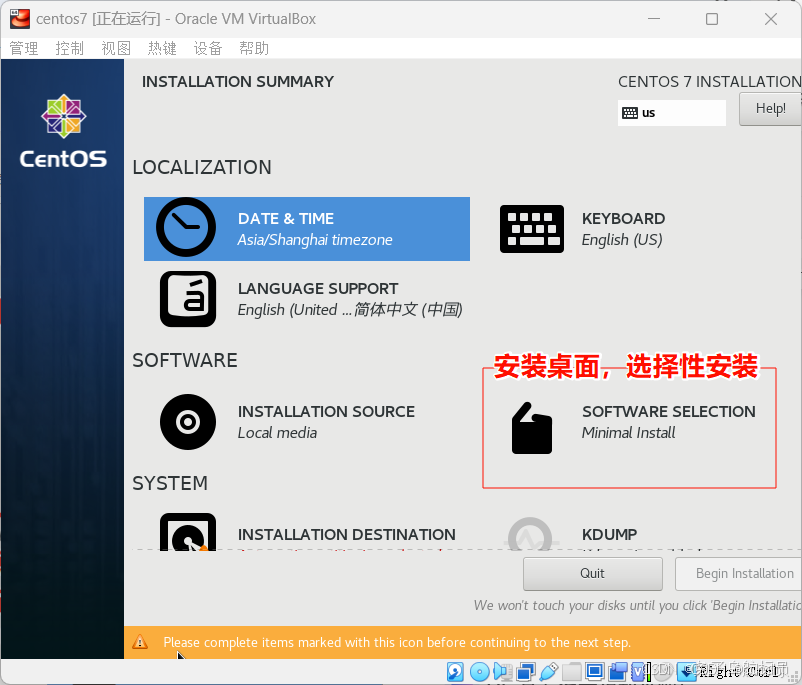Image resolution: width=802 pixels, height=685 pixels.
Task: Click the recording status icon
Action: 618,672
